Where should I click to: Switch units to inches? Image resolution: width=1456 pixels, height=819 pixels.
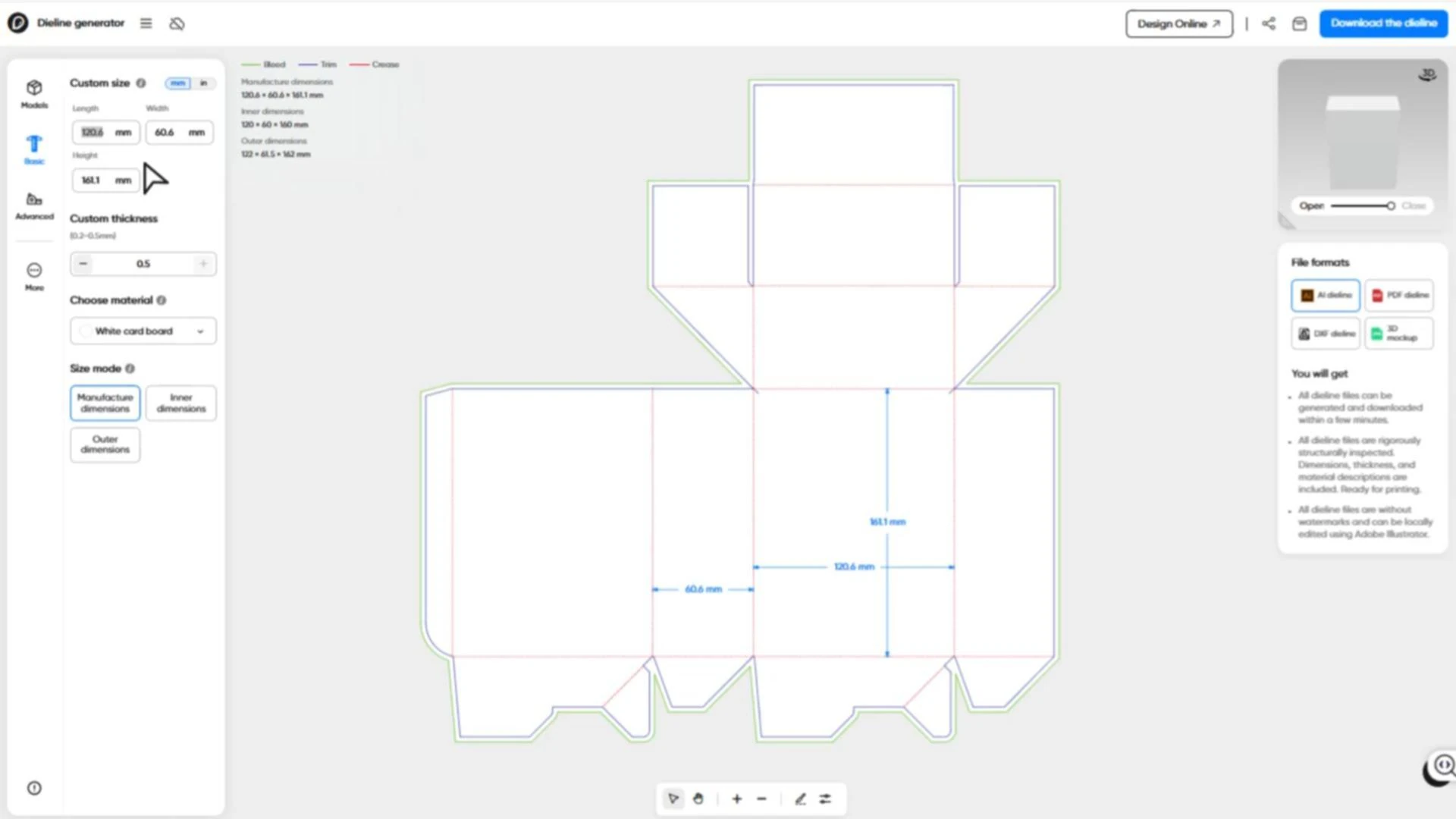coord(203,83)
